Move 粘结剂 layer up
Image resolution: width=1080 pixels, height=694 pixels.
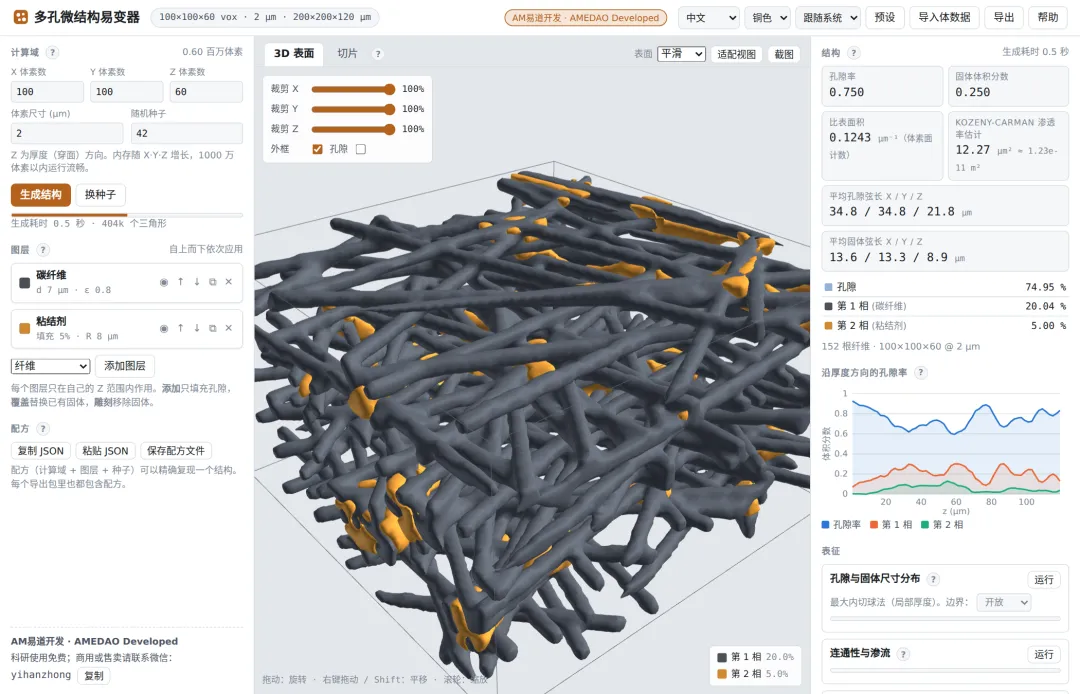click(180, 328)
